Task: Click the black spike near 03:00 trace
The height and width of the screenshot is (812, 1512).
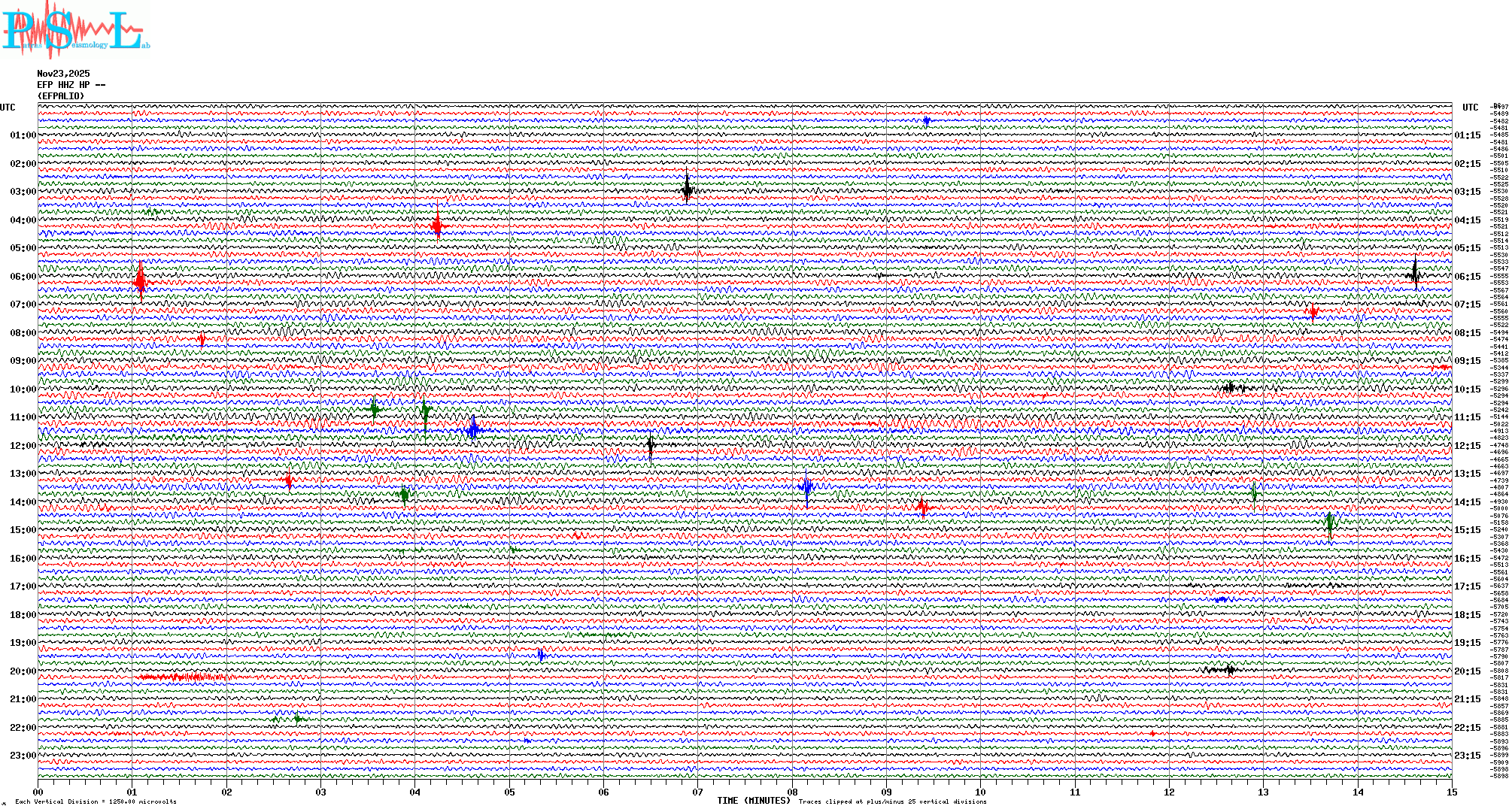Action: (687, 189)
